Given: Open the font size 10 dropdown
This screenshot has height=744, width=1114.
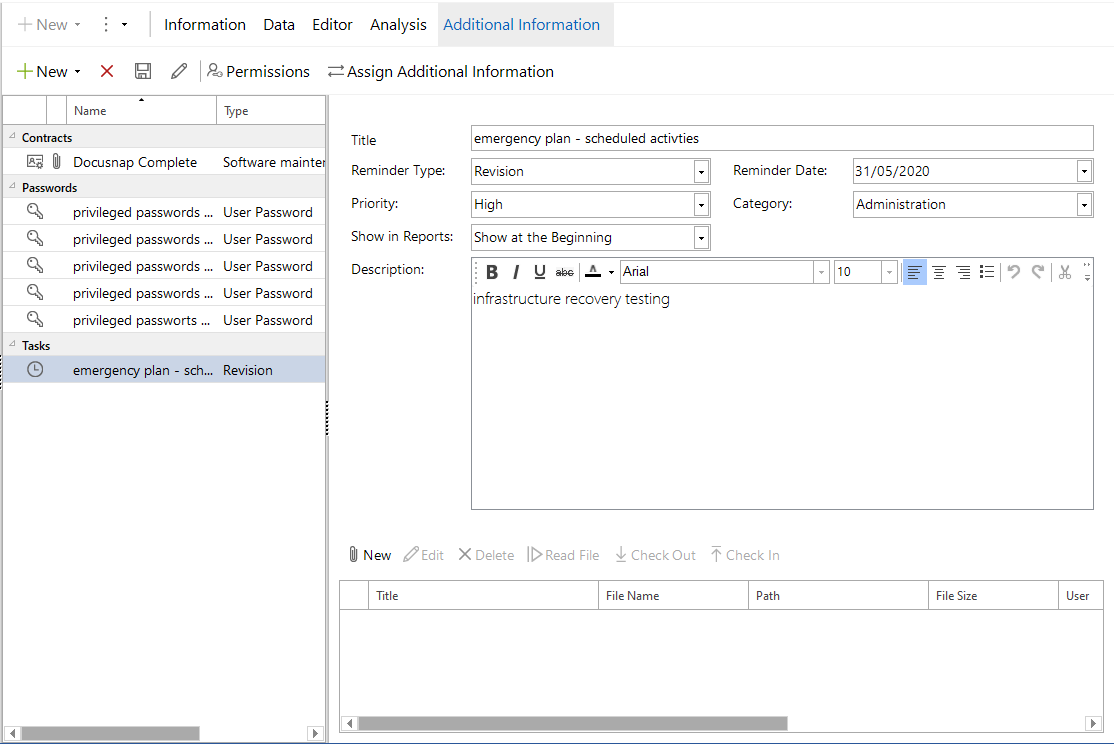Looking at the screenshot, I should 889,272.
